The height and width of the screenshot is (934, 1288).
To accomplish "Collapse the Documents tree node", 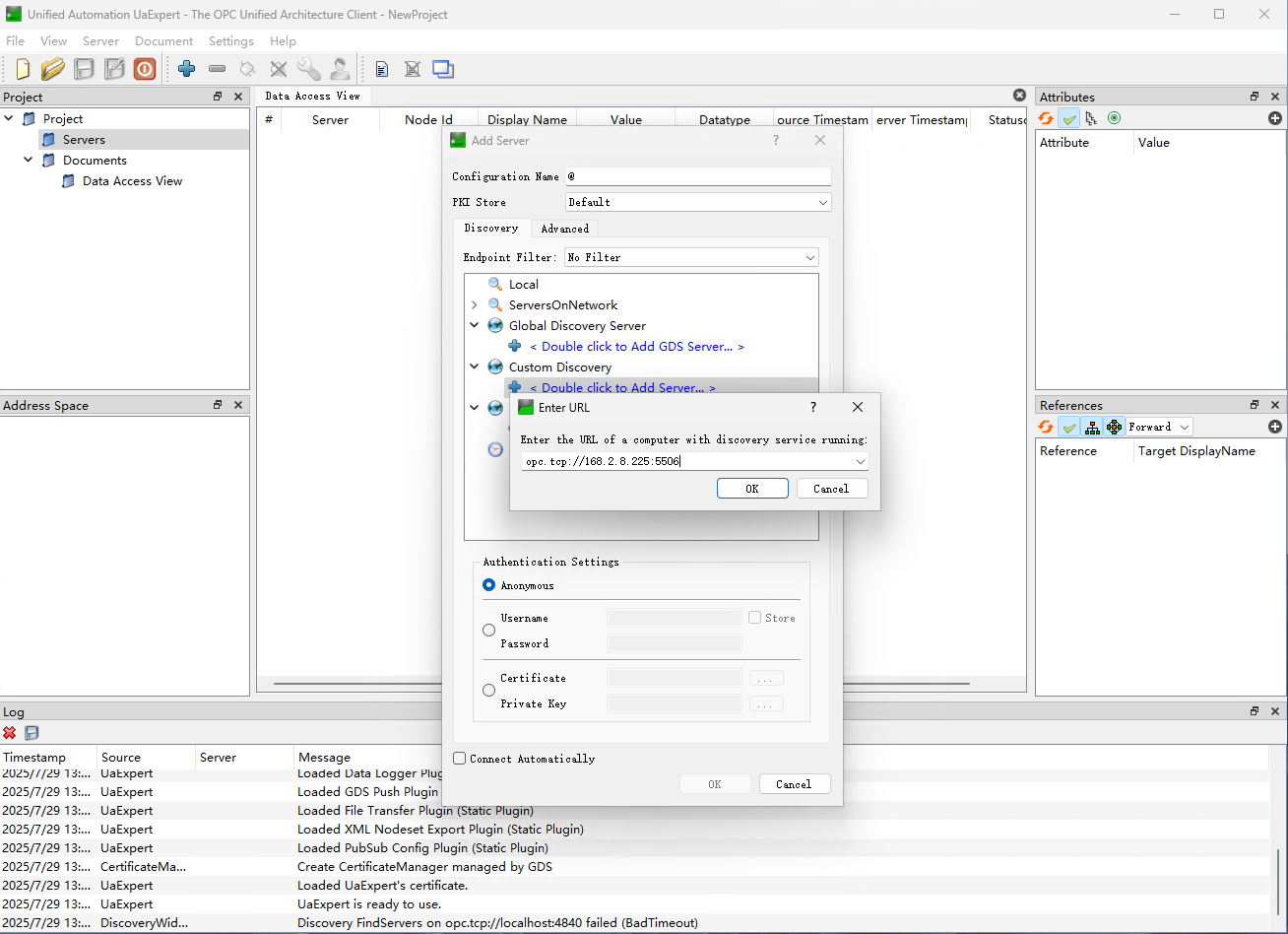I will 29,161.
